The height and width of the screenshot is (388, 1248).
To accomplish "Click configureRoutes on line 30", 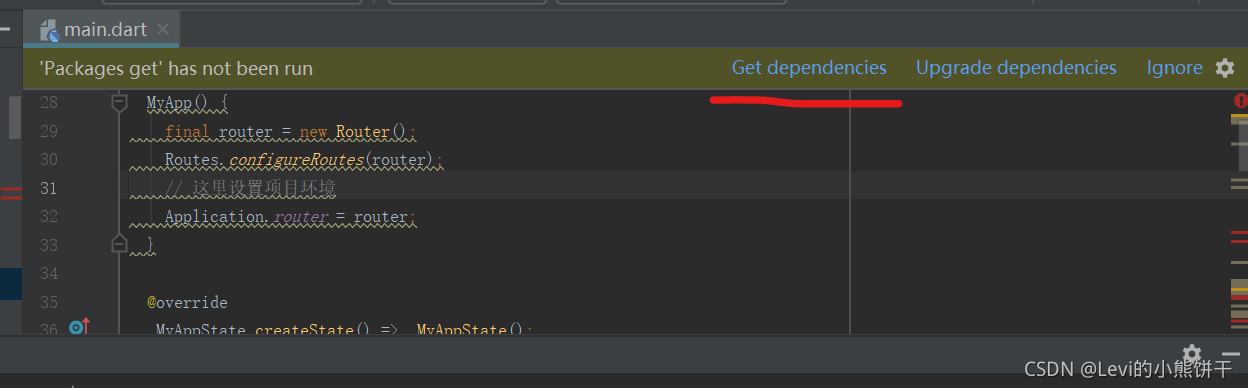I will pos(297,160).
